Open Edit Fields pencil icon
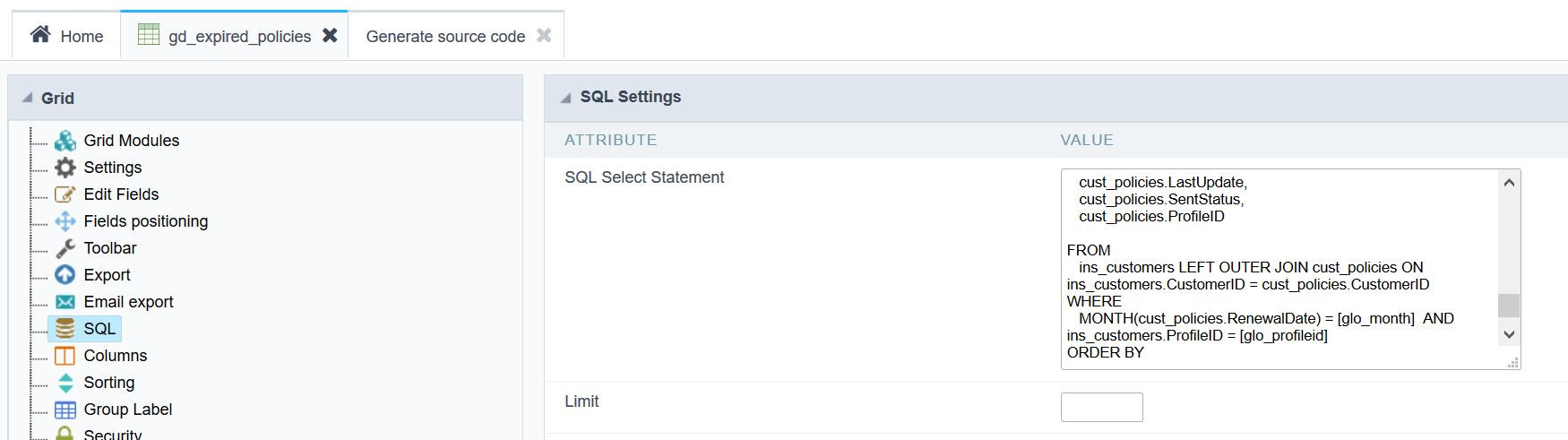1568x440 pixels. tap(65, 194)
